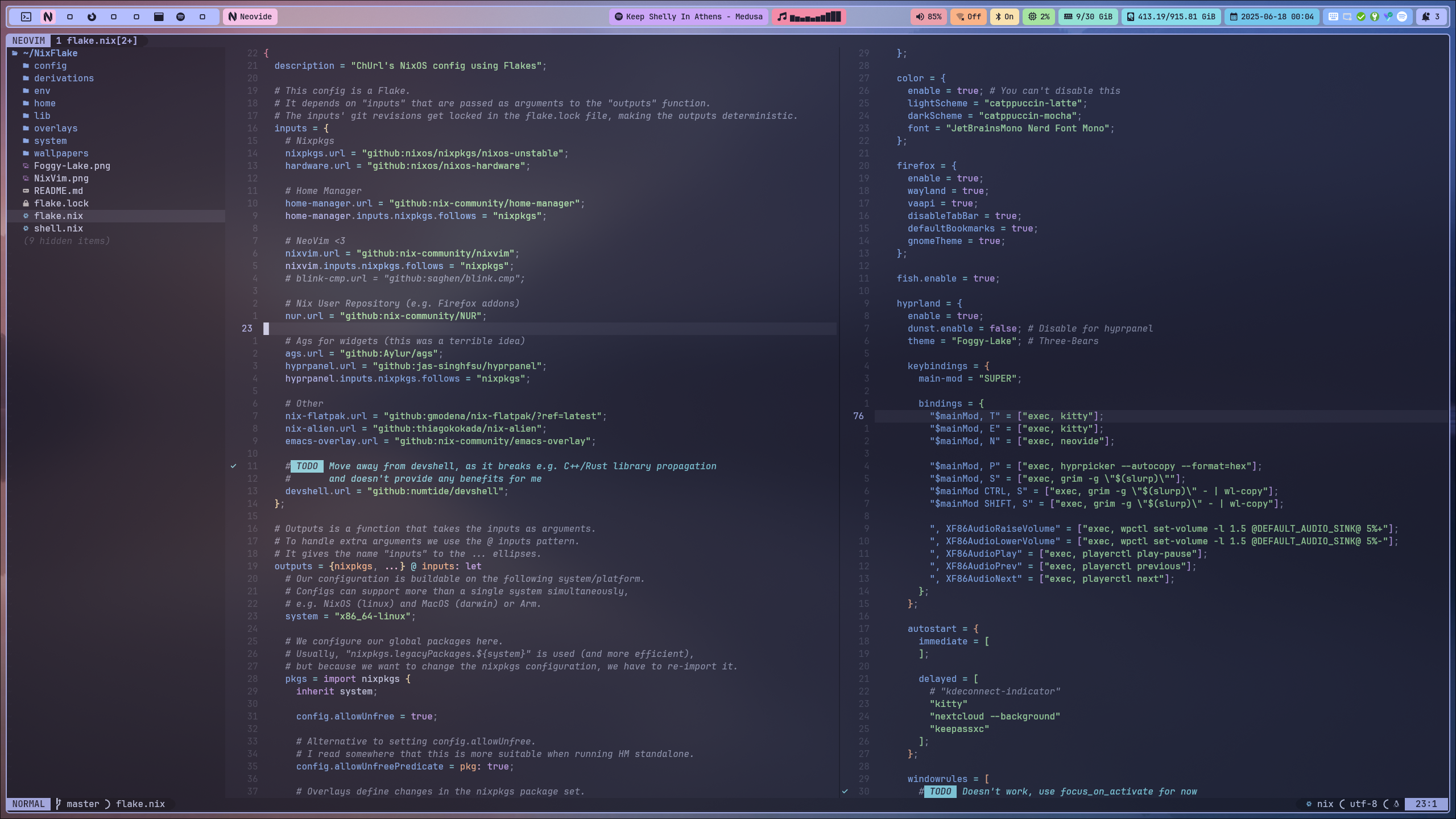Click the master git branch in statusline
Viewport: 1456px width, 819px height.
coord(82,804)
